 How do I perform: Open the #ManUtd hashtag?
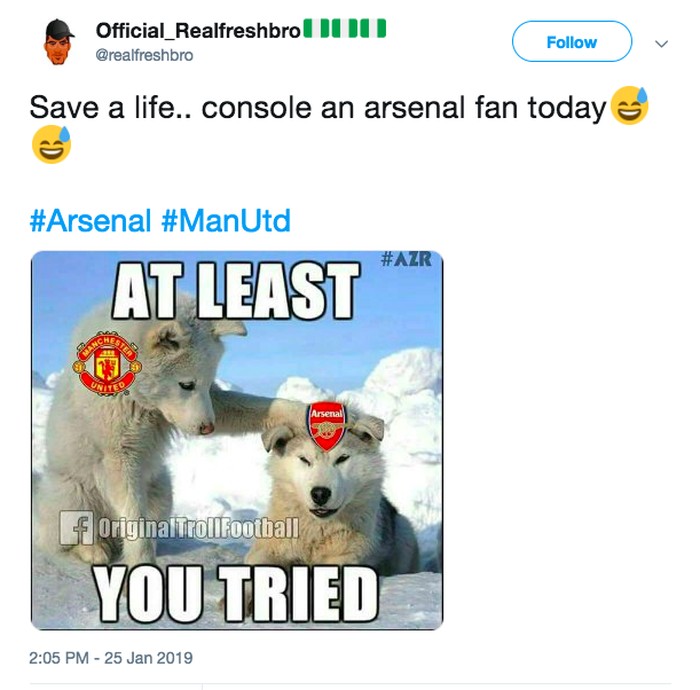pos(225,220)
